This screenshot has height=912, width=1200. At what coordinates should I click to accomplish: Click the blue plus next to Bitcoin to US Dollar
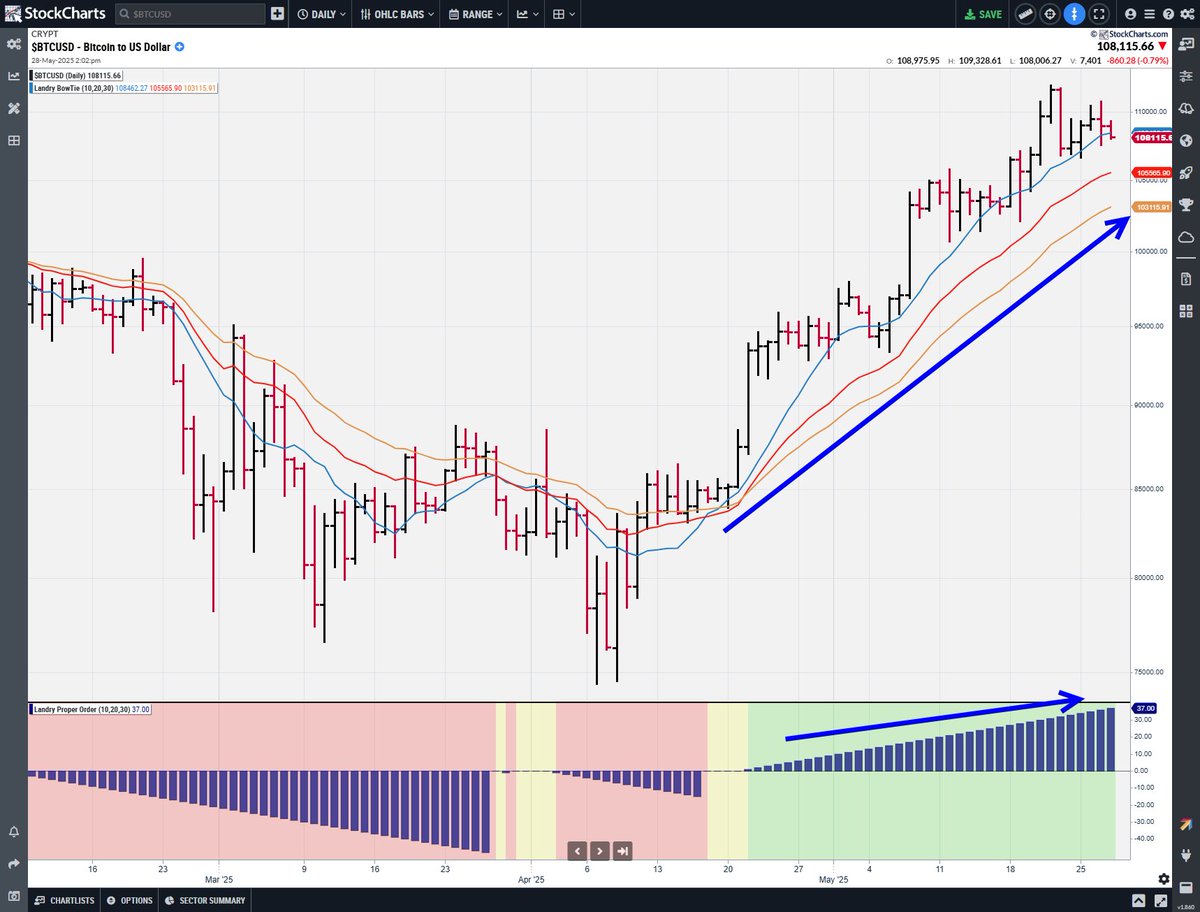point(180,47)
